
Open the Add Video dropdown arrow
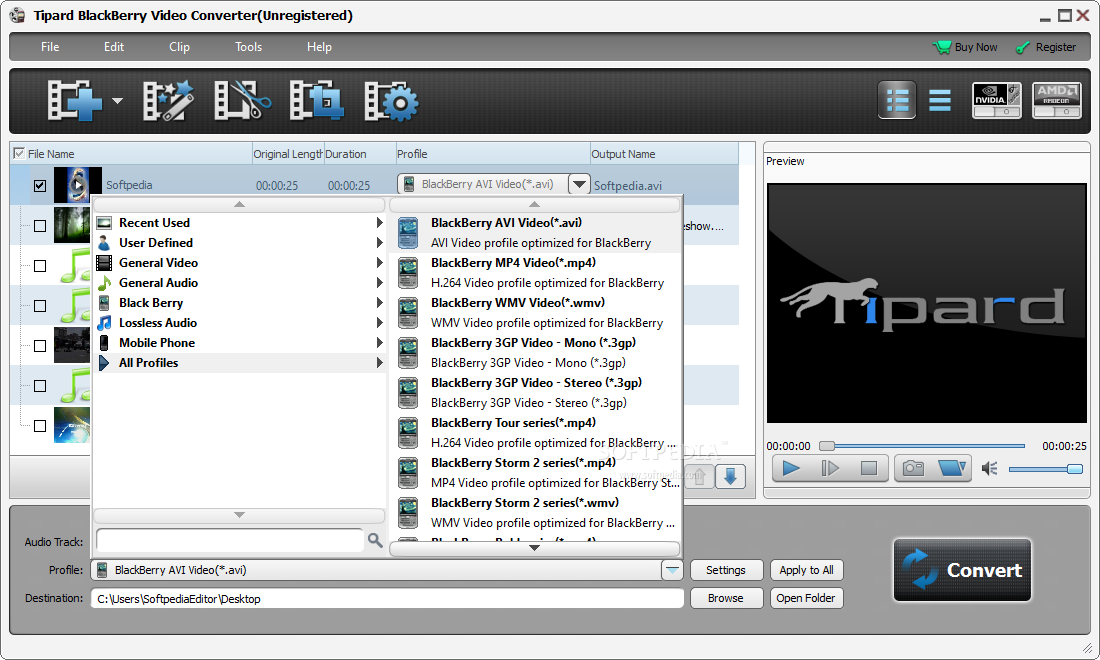click(117, 101)
